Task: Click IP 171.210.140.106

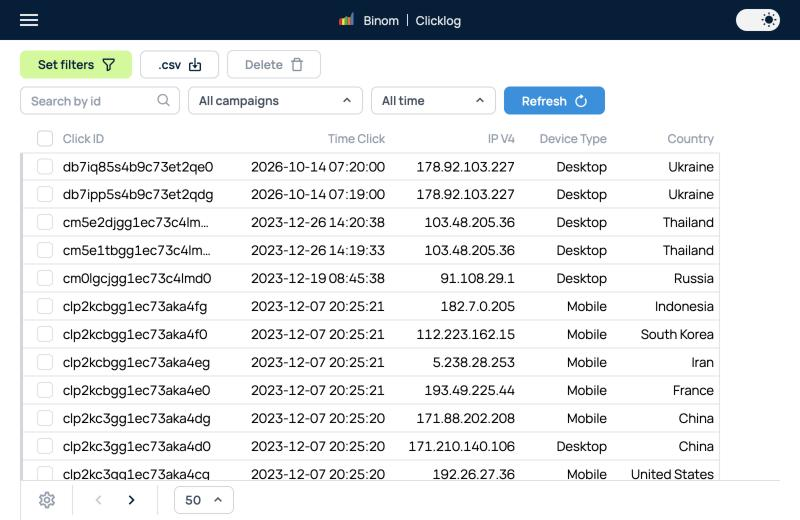Action: 461,447
